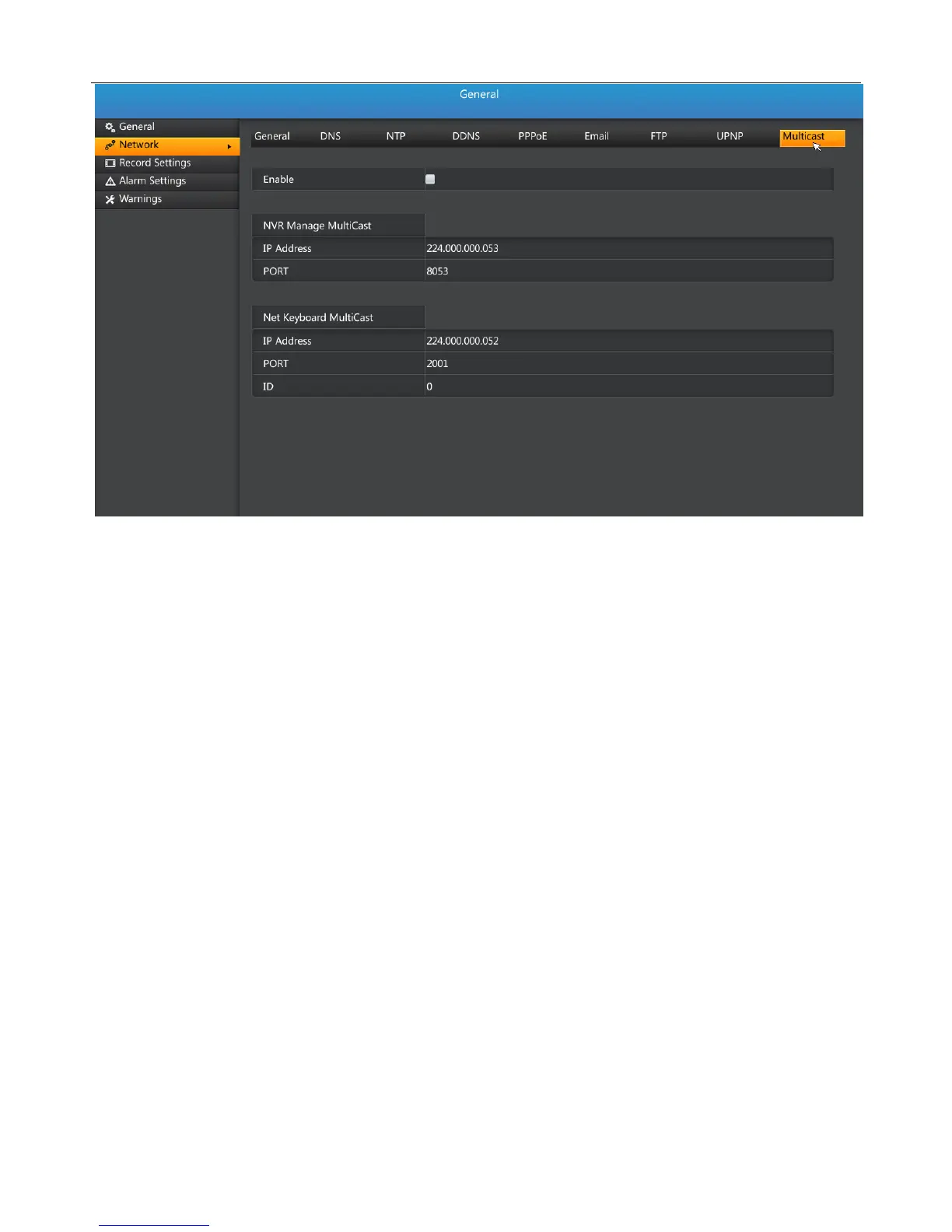Edit NVR Manage port field 8053
The width and height of the screenshot is (952, 1232).
[x=628, y=271]
